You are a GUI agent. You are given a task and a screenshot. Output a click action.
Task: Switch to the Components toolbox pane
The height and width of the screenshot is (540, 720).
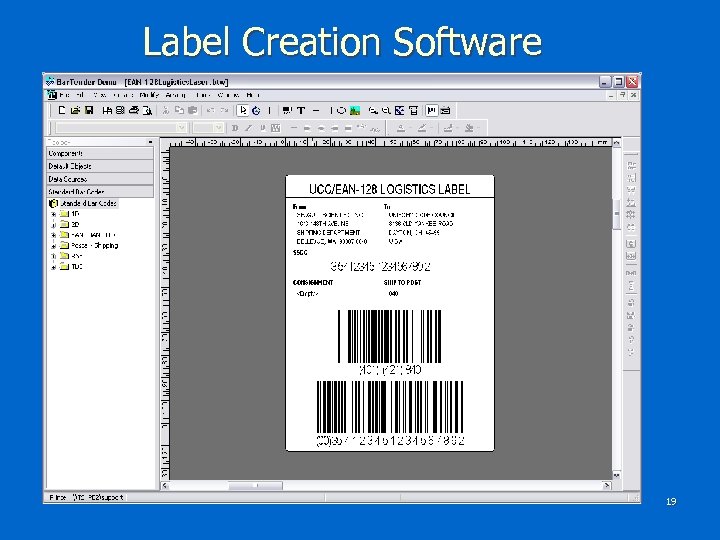point(100,153)
